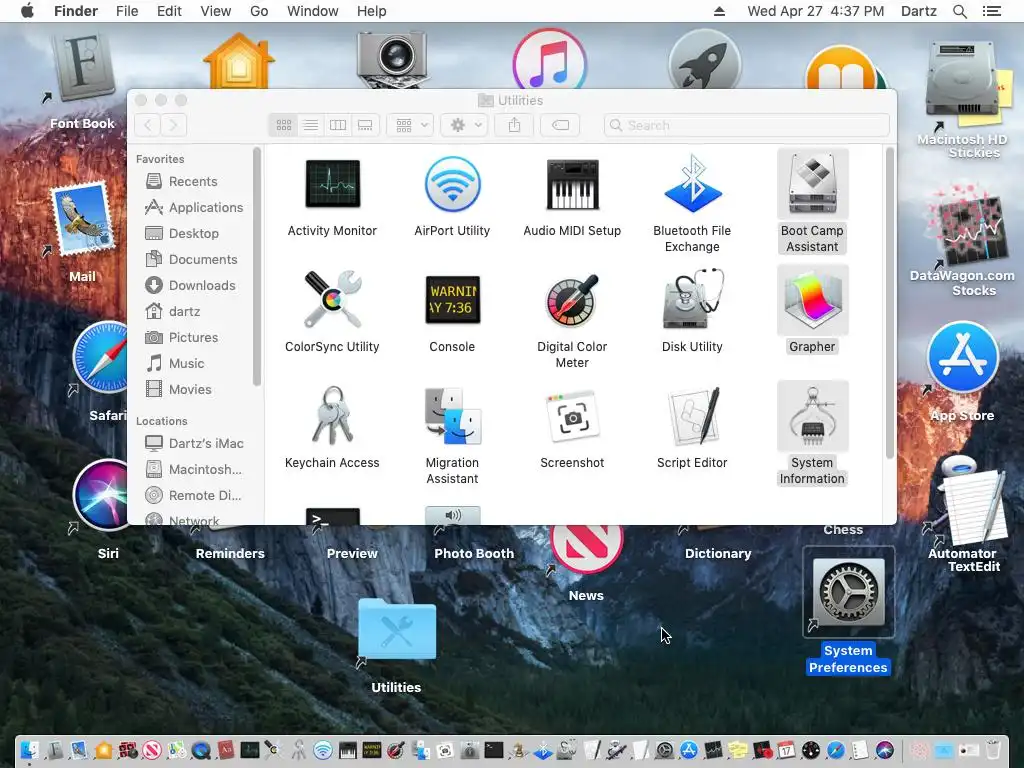Screen dimensions: 1024x768
Task: Open the Help menu
Action: tap(372, 11)
